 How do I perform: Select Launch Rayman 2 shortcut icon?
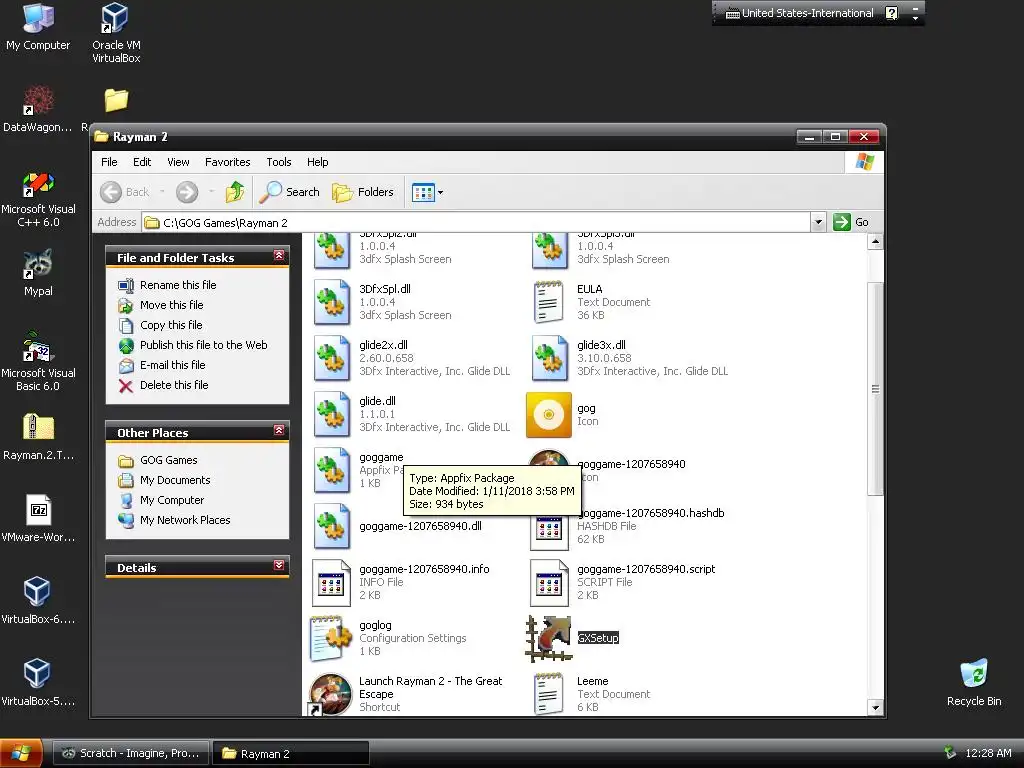tap(330, 694)
